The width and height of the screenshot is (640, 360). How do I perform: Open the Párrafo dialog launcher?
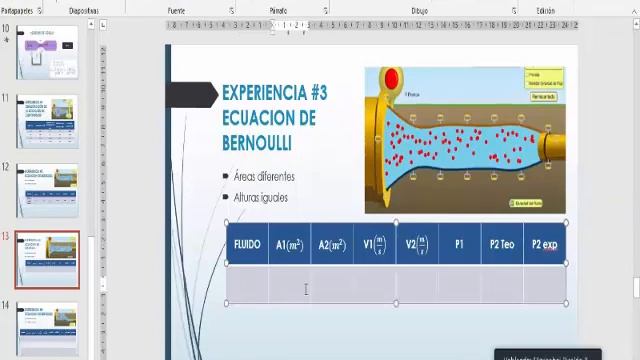tap(325, 11)
